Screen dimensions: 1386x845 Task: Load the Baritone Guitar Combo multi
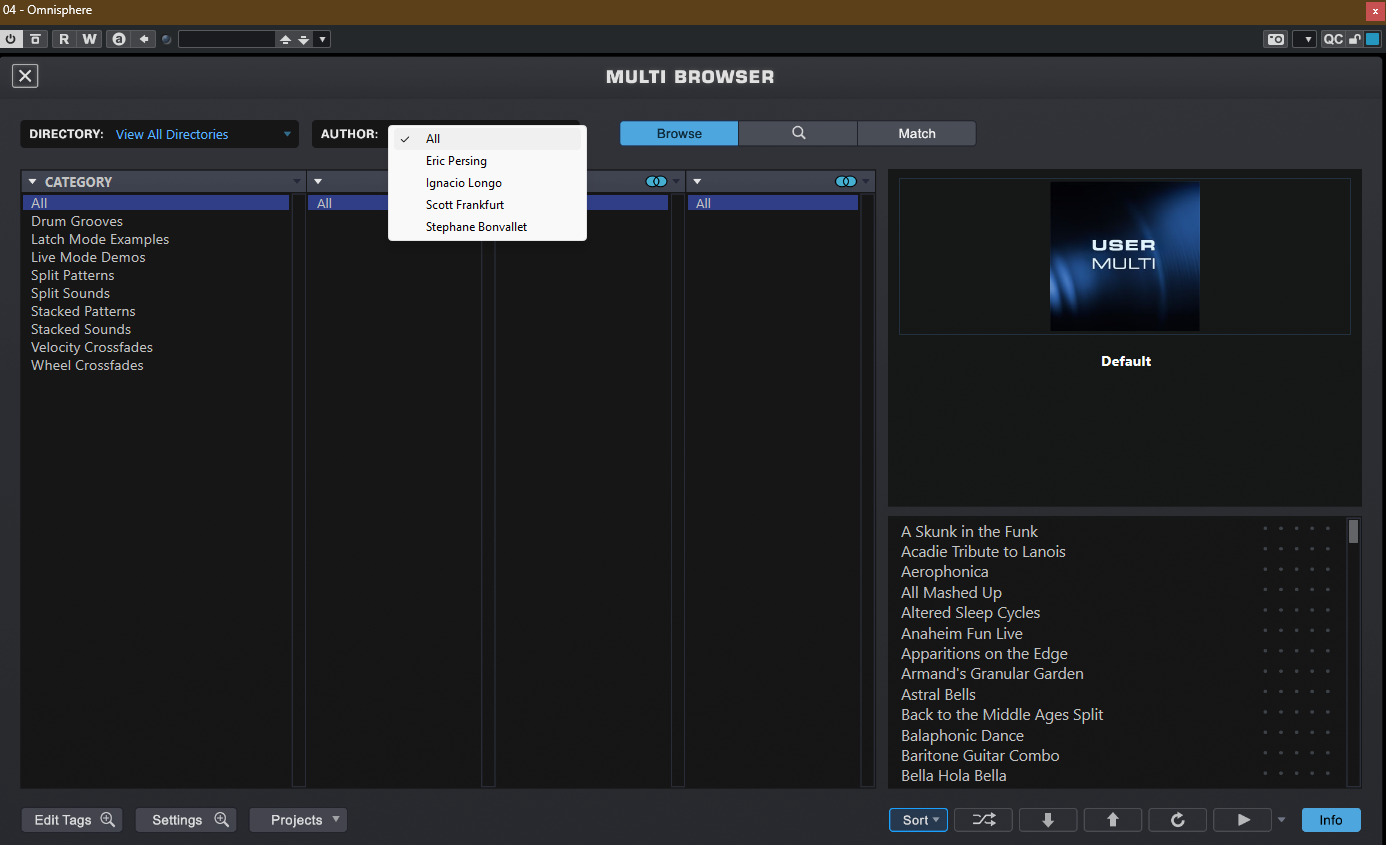point(980,755)
